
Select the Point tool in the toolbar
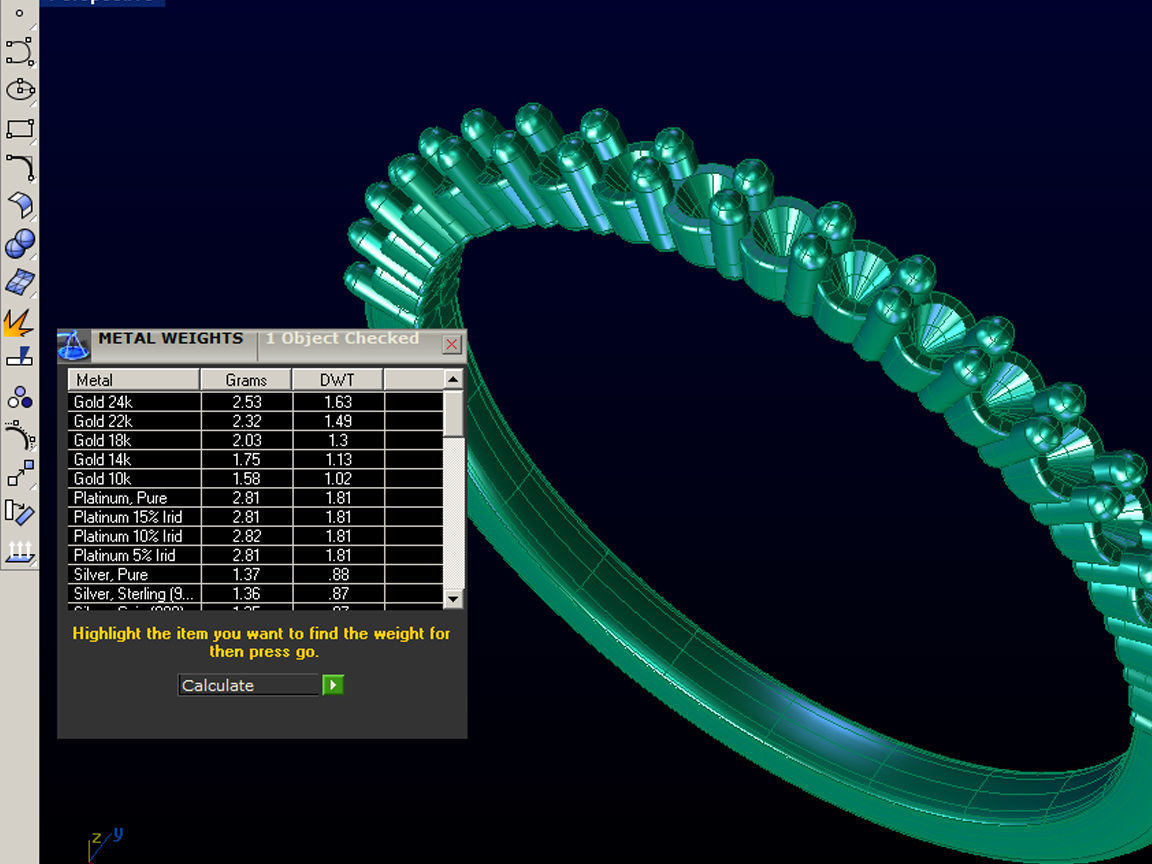pos(19,13)
